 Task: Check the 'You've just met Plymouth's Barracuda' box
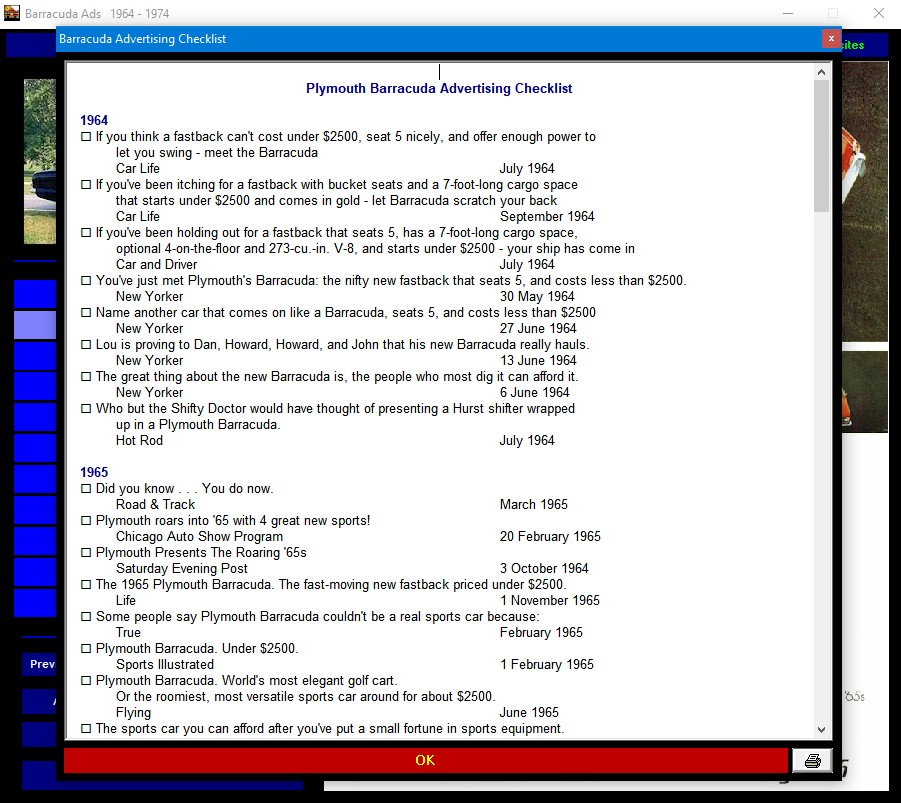(x=86, y=281)
